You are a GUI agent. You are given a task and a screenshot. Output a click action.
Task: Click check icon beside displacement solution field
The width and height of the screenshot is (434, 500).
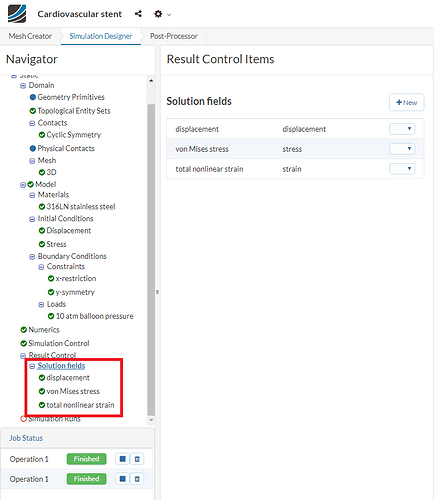click(x=42, y=378)
